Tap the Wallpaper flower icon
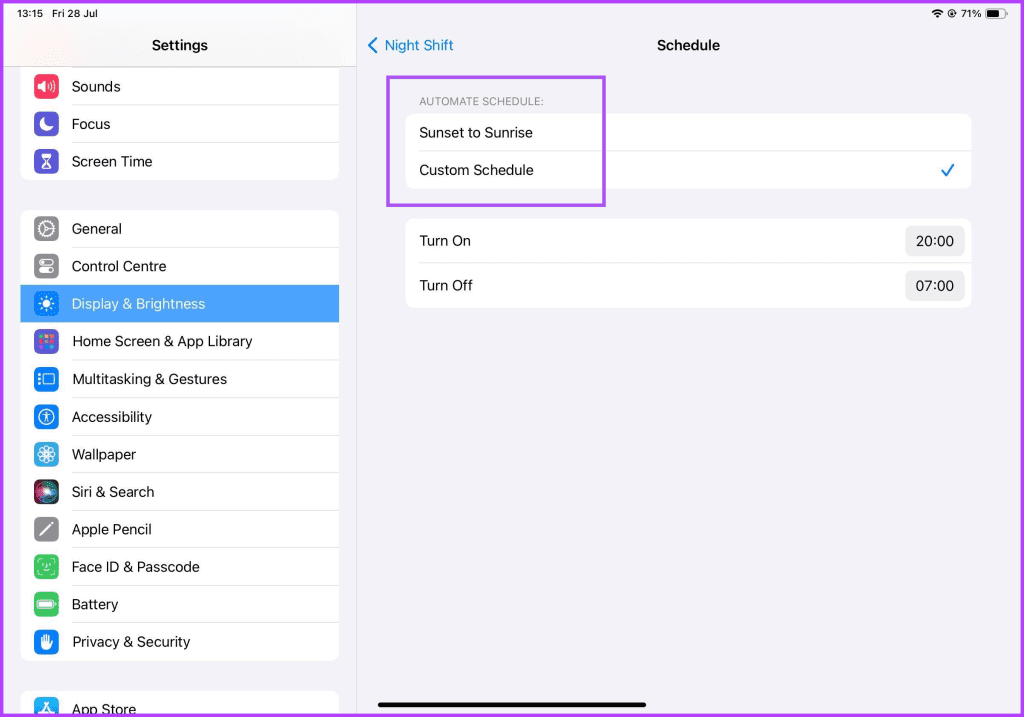The height and width of the screenshot is (717, 1024). click(46, 454)
